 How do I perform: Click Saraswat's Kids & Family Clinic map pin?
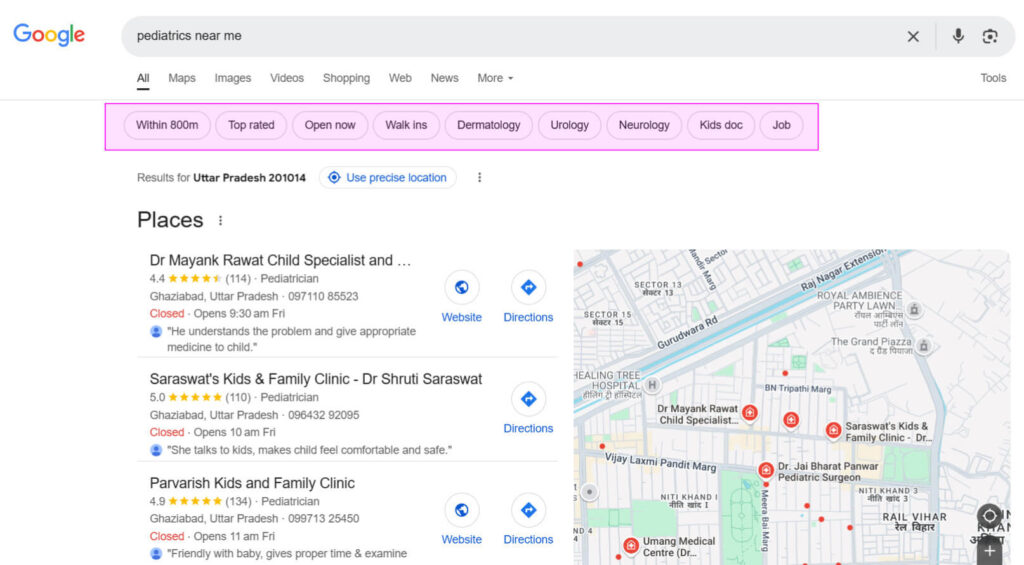click(833, 430)
